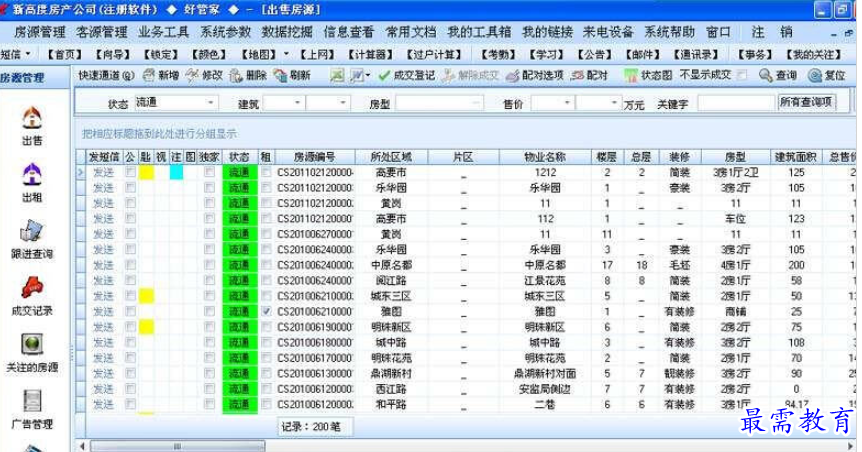Image resolution: width=862 pixels, height=452 pixels.
Task: Click the 关键字 keyword input field
Action: click(736, 102)
